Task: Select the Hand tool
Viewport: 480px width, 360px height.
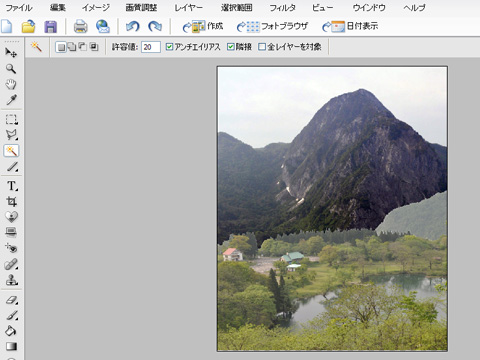Action: tap(11, 84)
